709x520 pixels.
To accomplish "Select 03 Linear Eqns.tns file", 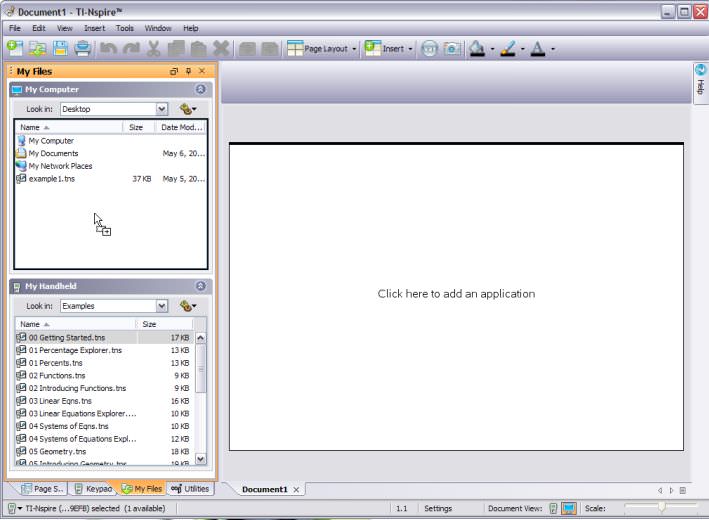I will point(104,401).
